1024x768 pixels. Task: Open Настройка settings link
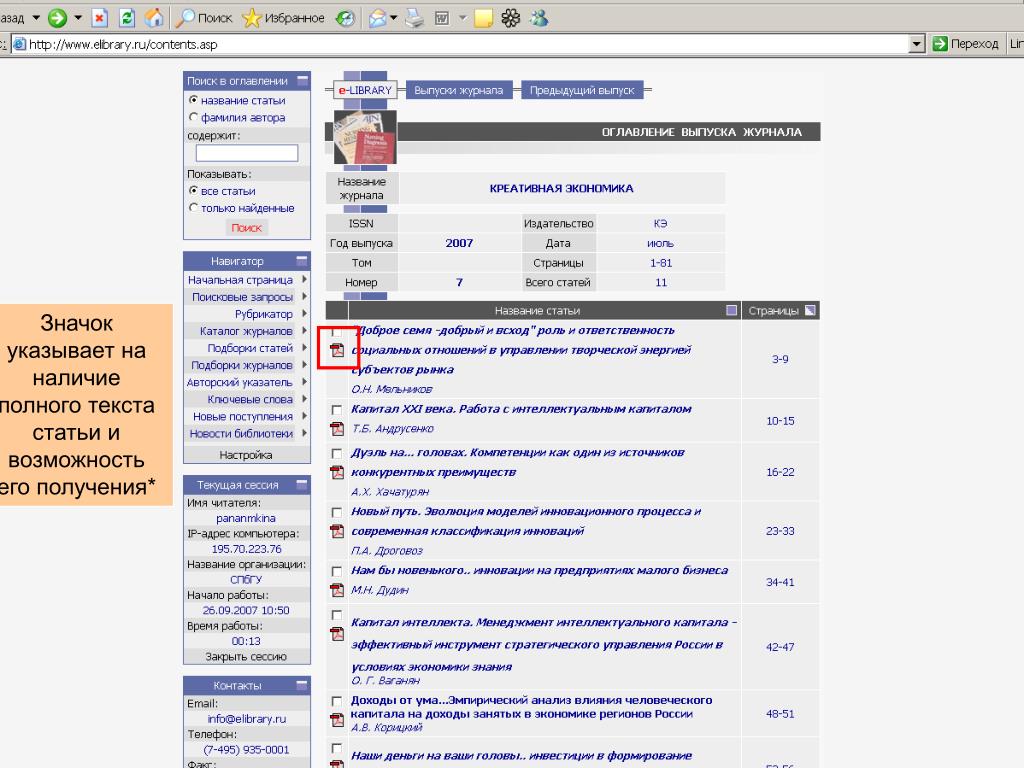coord(246,455)
